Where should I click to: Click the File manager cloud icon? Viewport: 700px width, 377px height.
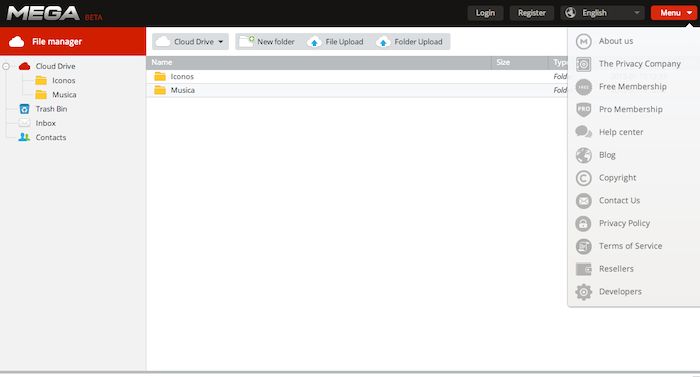17,42
